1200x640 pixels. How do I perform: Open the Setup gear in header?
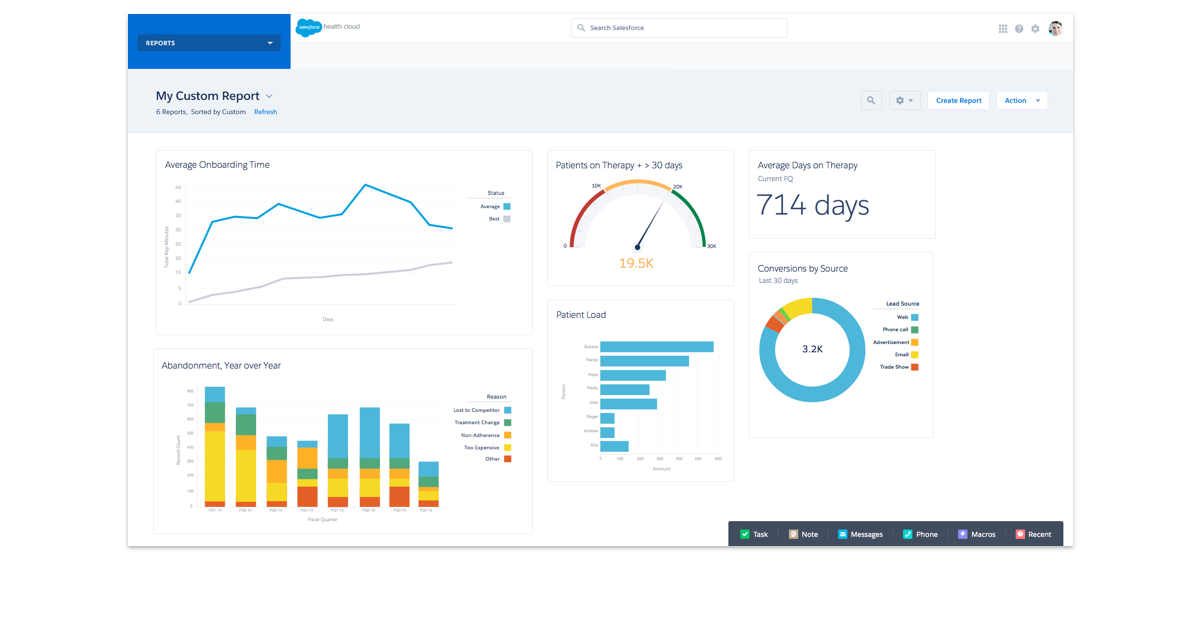coord(1035,29)
